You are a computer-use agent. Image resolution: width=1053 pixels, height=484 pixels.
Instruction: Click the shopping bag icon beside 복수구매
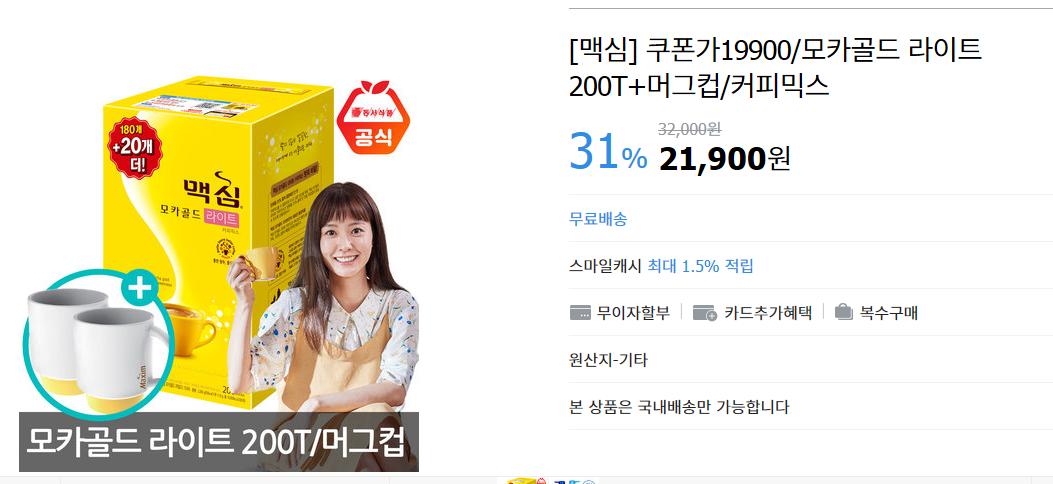pos(843,312)
